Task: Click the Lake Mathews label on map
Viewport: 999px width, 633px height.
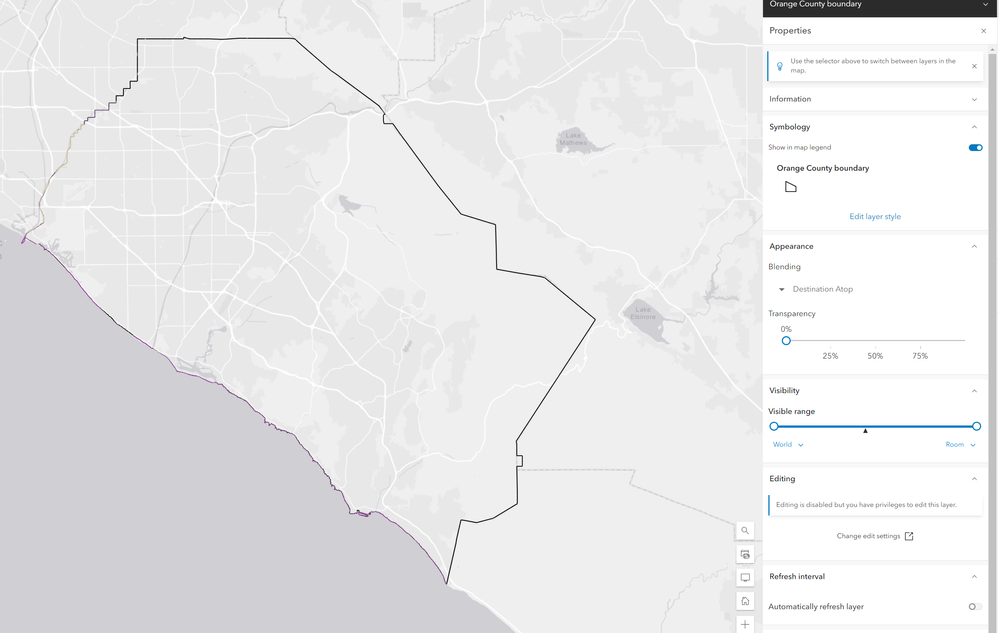Action: (573, 139)
